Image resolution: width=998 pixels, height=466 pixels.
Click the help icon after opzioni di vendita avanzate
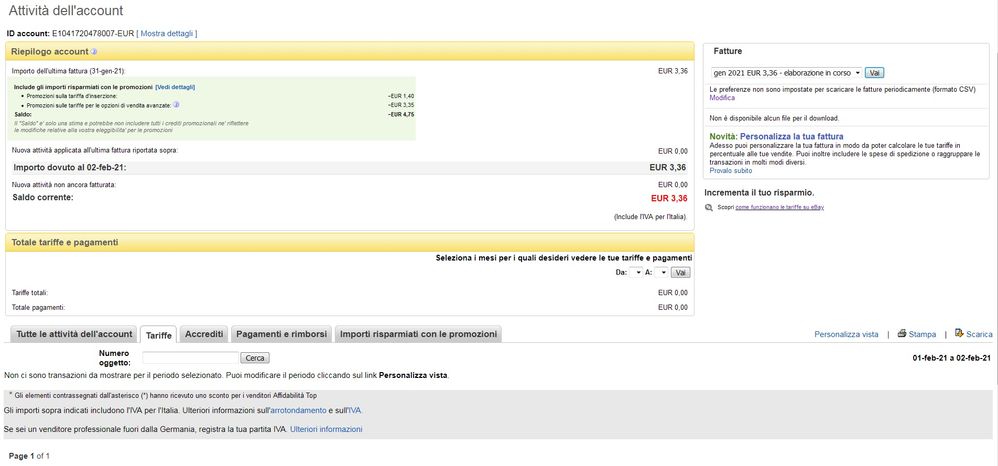(x=176, y=104)
